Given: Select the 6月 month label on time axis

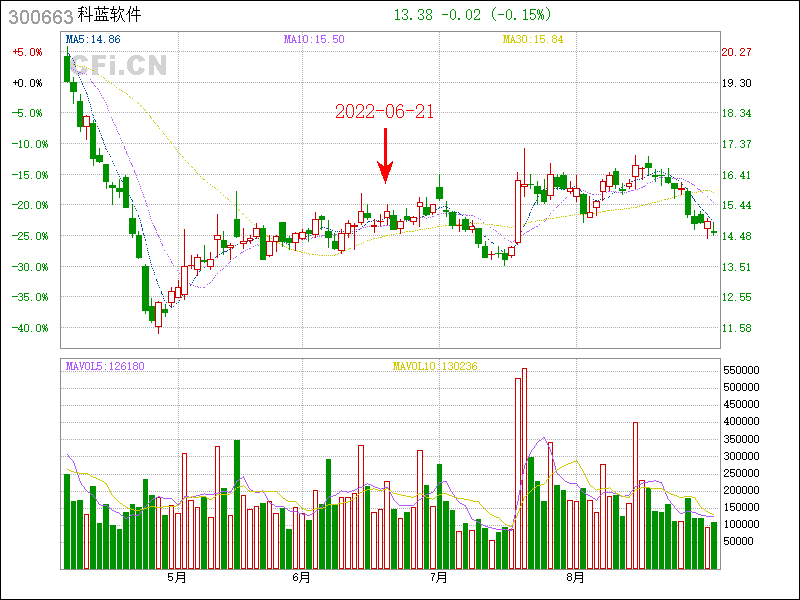Looking at the screenshot, I should [302, 578].
